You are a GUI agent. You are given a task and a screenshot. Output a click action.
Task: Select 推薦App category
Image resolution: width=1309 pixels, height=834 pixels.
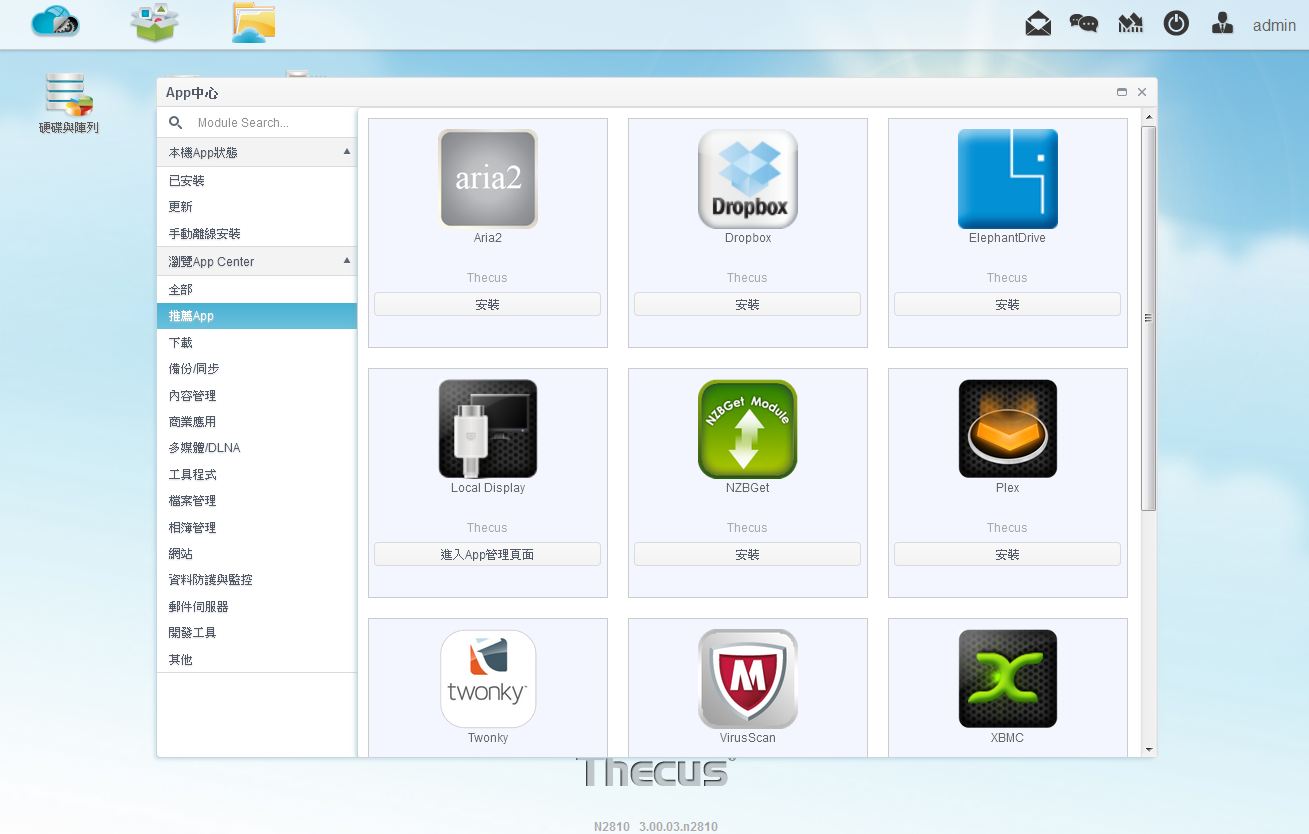coord(257,316)
